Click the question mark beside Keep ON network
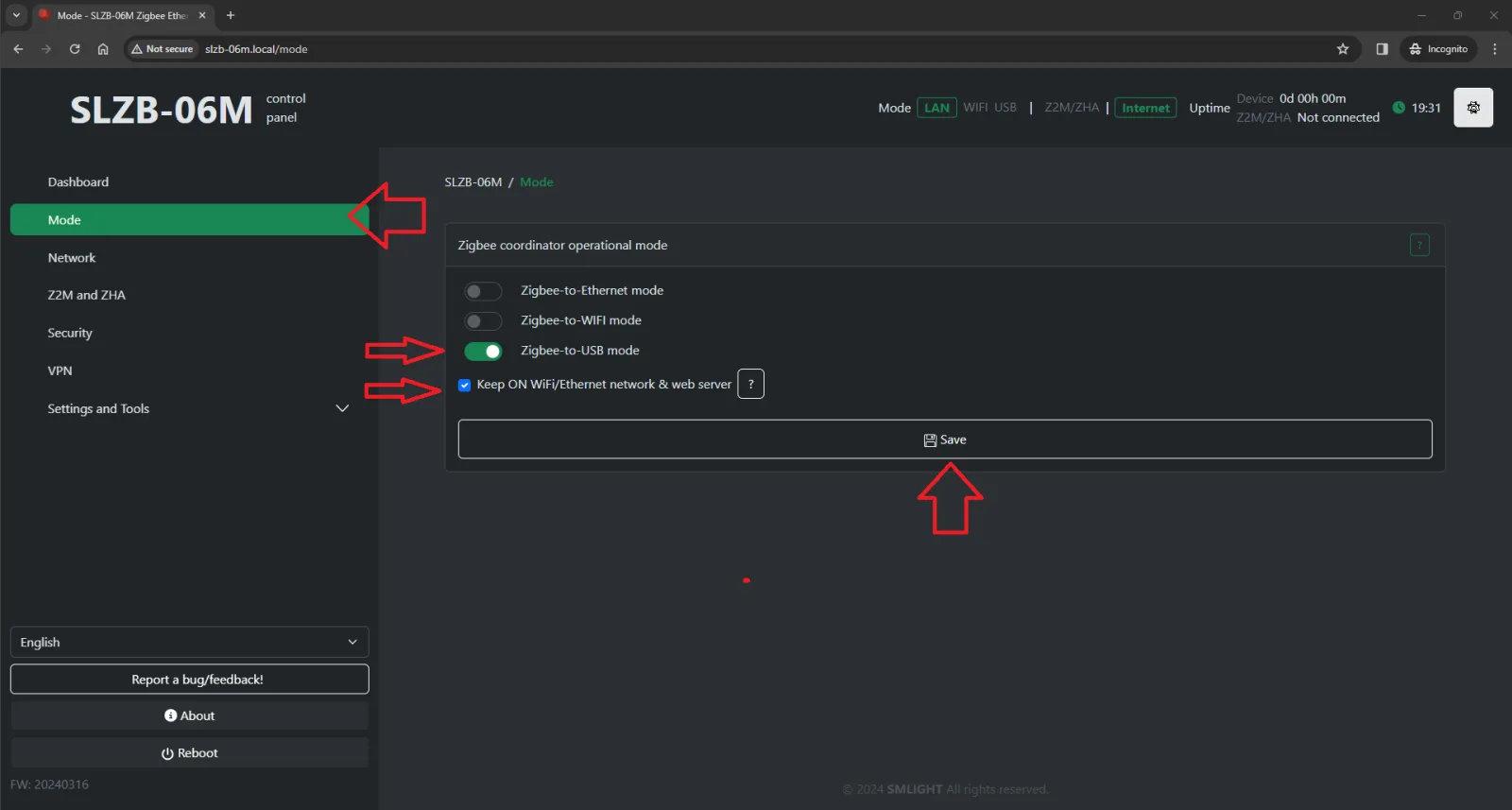 coord(750,385)
